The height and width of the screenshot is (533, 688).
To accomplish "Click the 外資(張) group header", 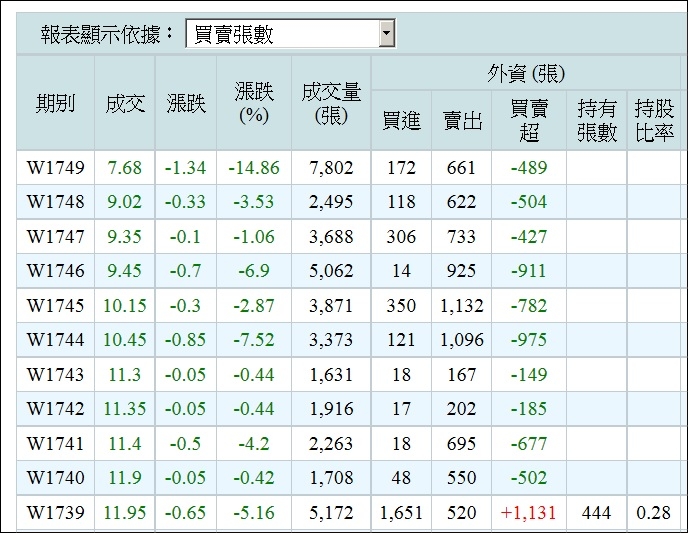I will 526,74.
